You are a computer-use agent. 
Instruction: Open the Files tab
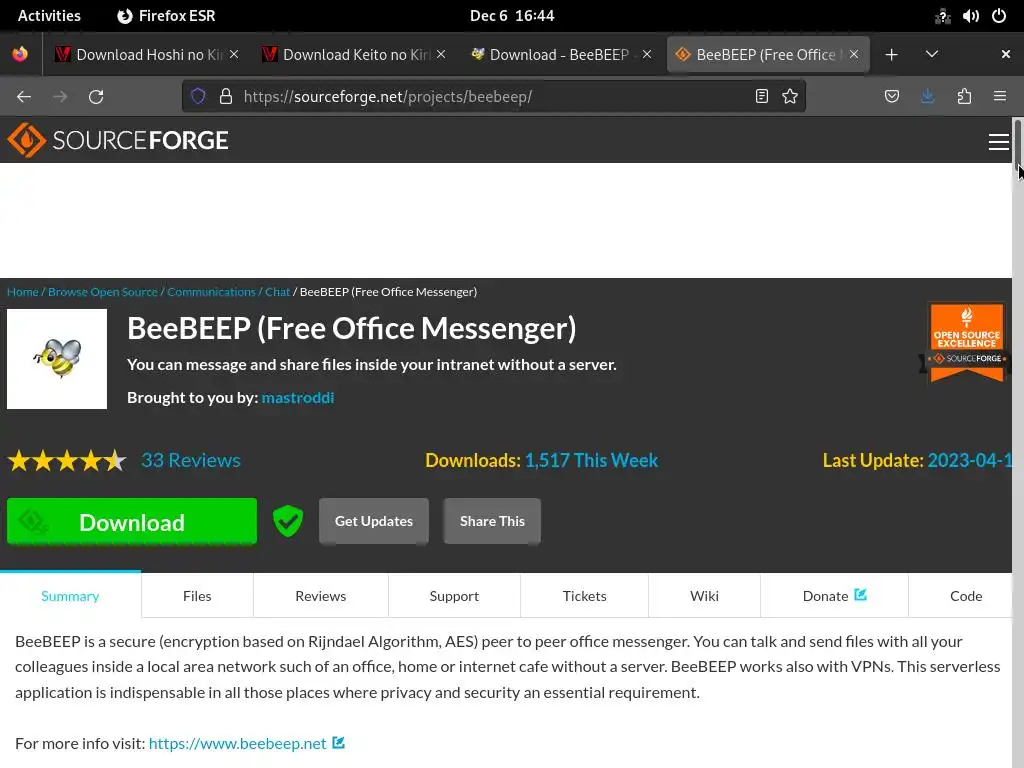point(197,596)
